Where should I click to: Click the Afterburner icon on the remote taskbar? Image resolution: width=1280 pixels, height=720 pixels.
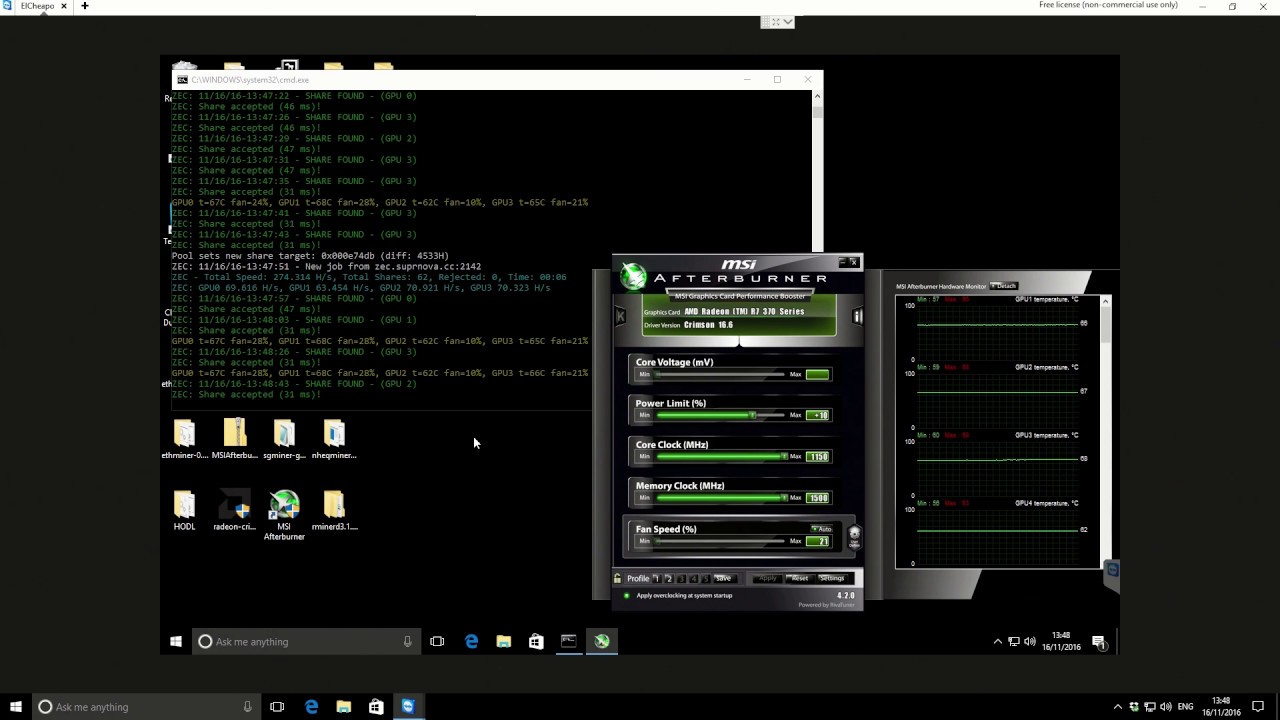pos(601,641)
